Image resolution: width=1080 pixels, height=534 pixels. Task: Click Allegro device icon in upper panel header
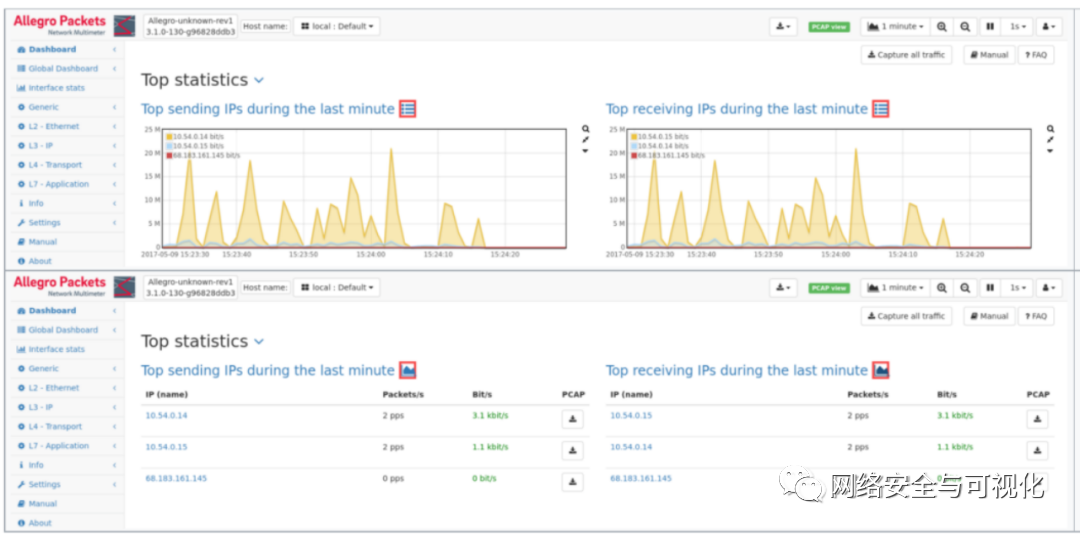coord(124,26)
